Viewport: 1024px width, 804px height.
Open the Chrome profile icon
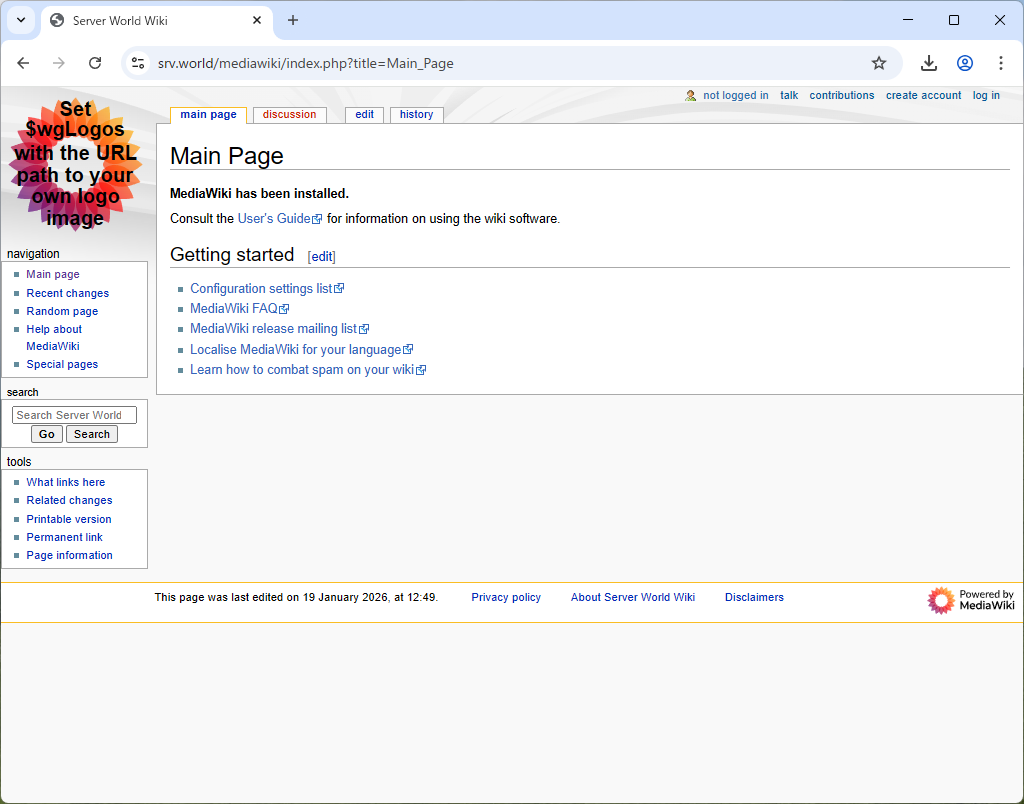[x=965, y=63]
